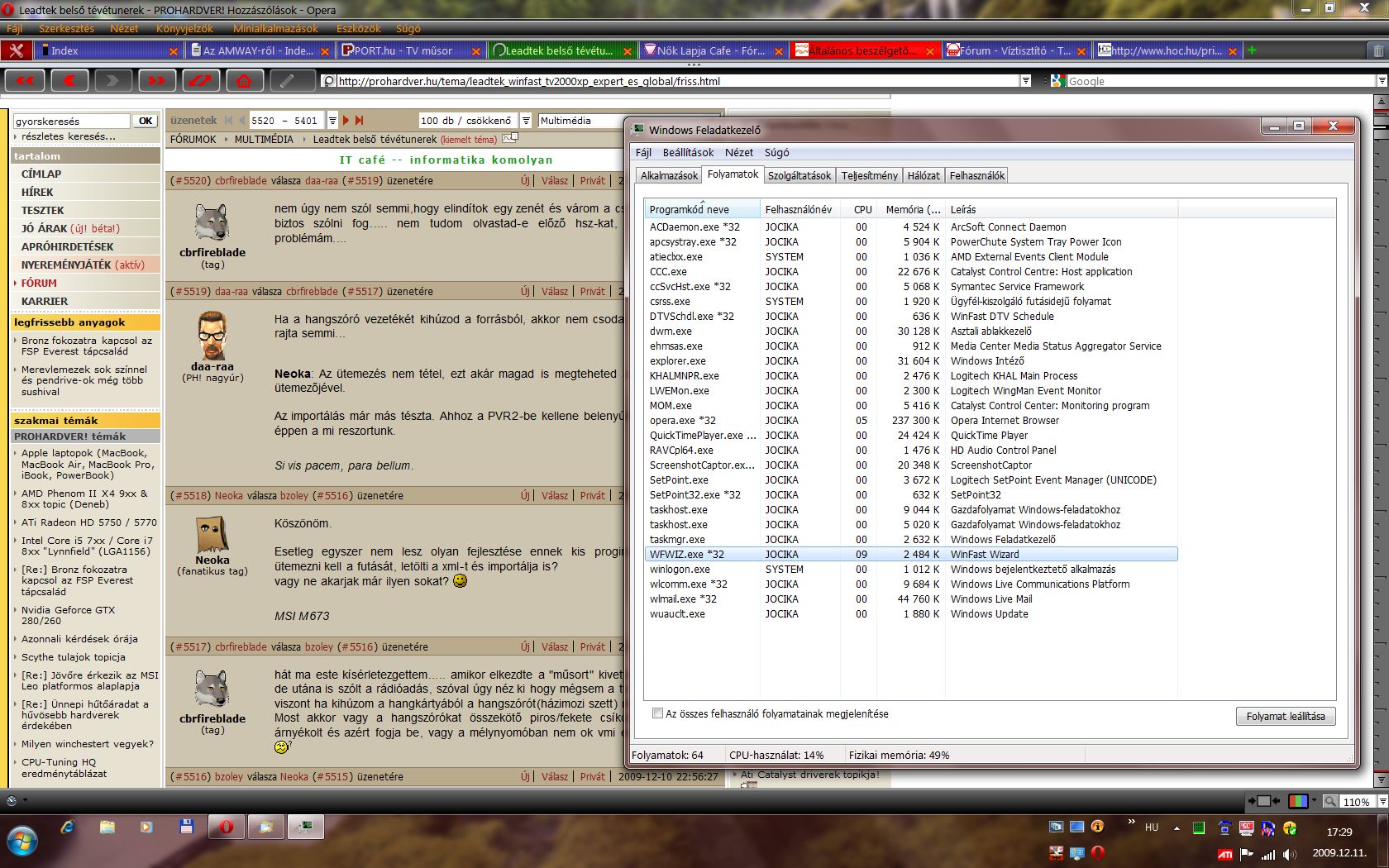Expand the show images mode dropdown arrow
Viewport: 1389px width, 868px height.
point(1314,801)
